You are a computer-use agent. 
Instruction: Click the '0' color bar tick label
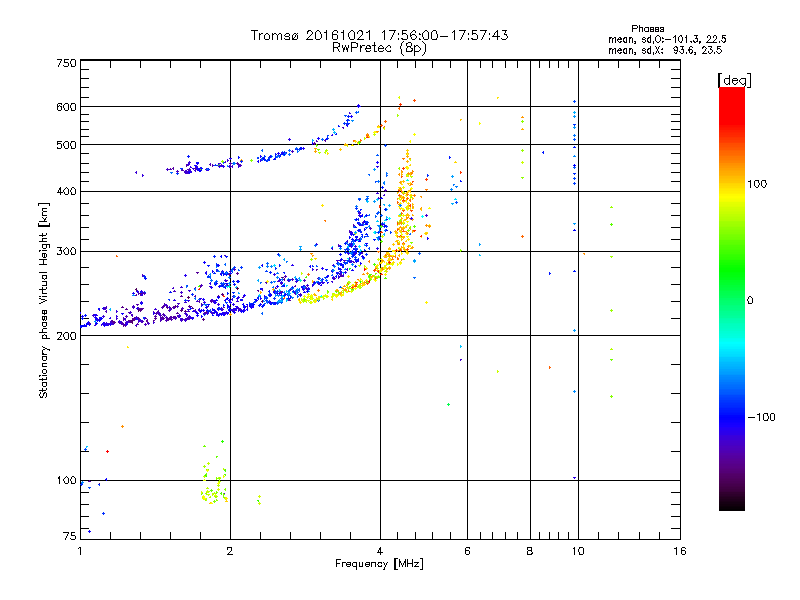pos(750,301)
